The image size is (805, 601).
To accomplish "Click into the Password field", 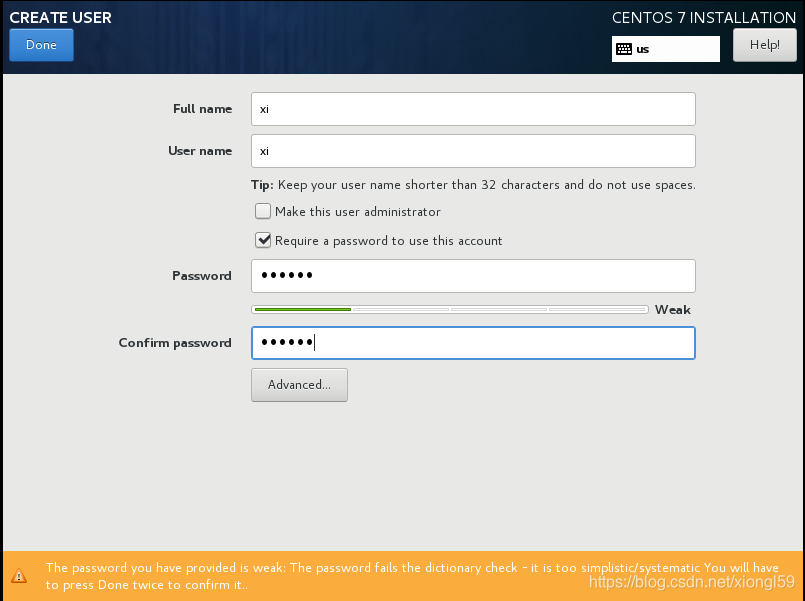I will tap(473, 276).
